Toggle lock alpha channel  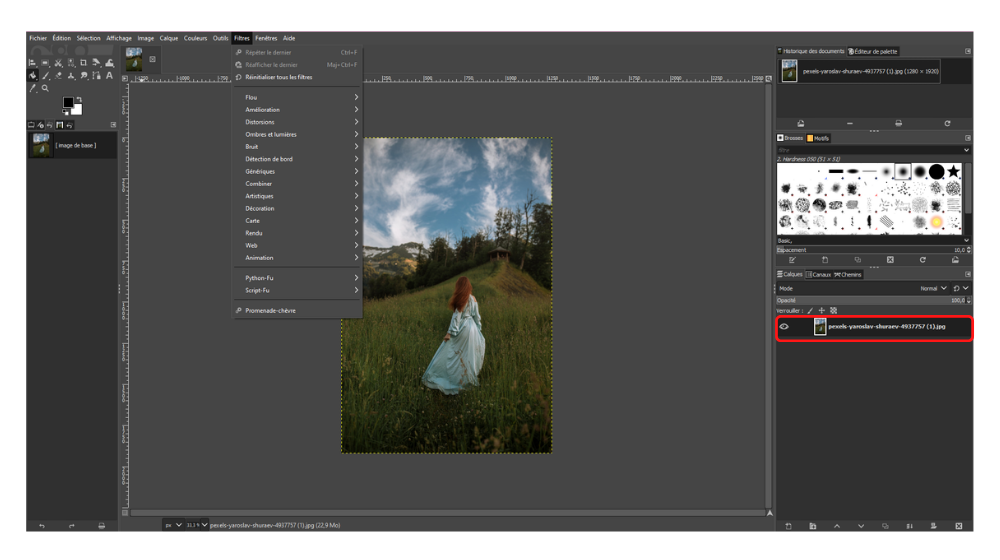click(834, 311)
